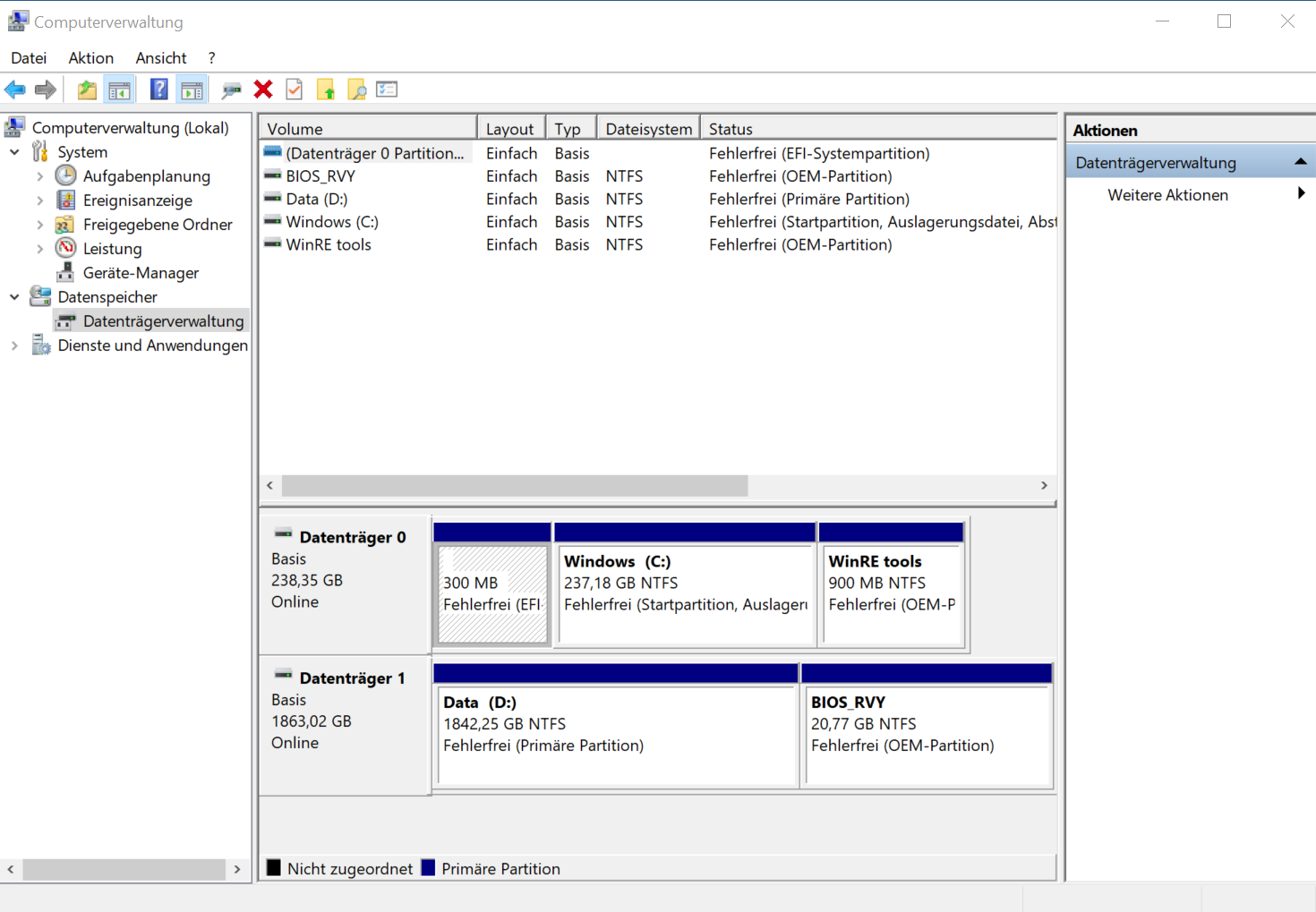This screenshot has height=912, width=1316.
Task: Expand the Aufgabenplanung node
Action: pos(39,176)
